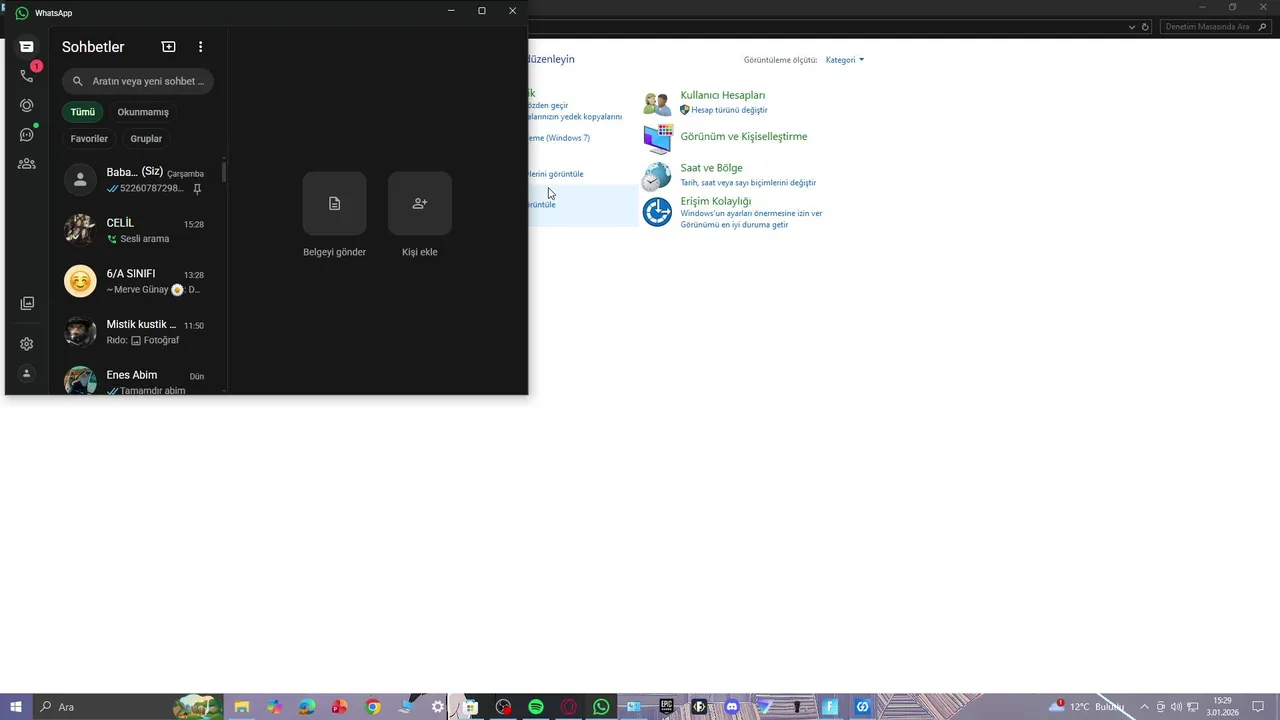The image size is (1280, 720).
Task: Click the pin icon on Baba chat
Action: click(197, 189)
